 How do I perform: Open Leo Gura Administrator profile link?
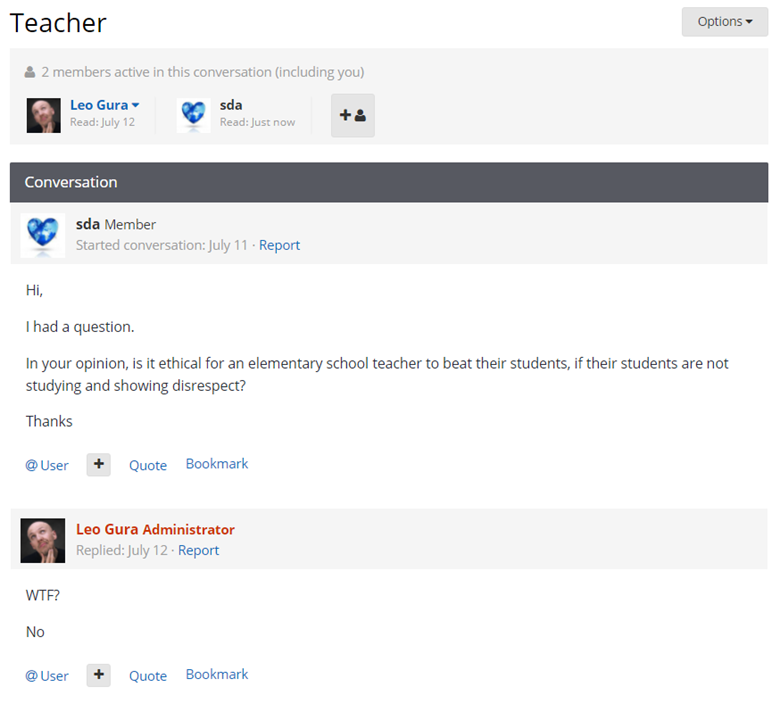(x=155, y=529)
